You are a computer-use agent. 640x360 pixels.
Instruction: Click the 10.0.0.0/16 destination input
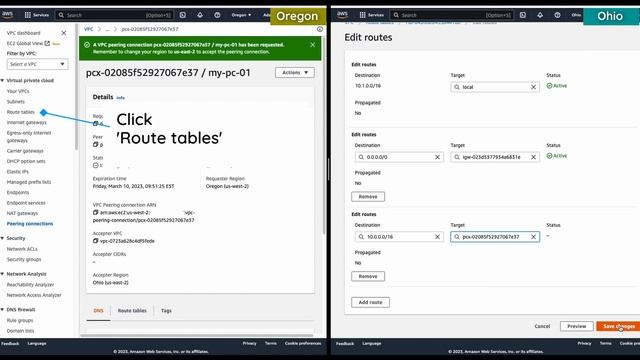point(399,237)
